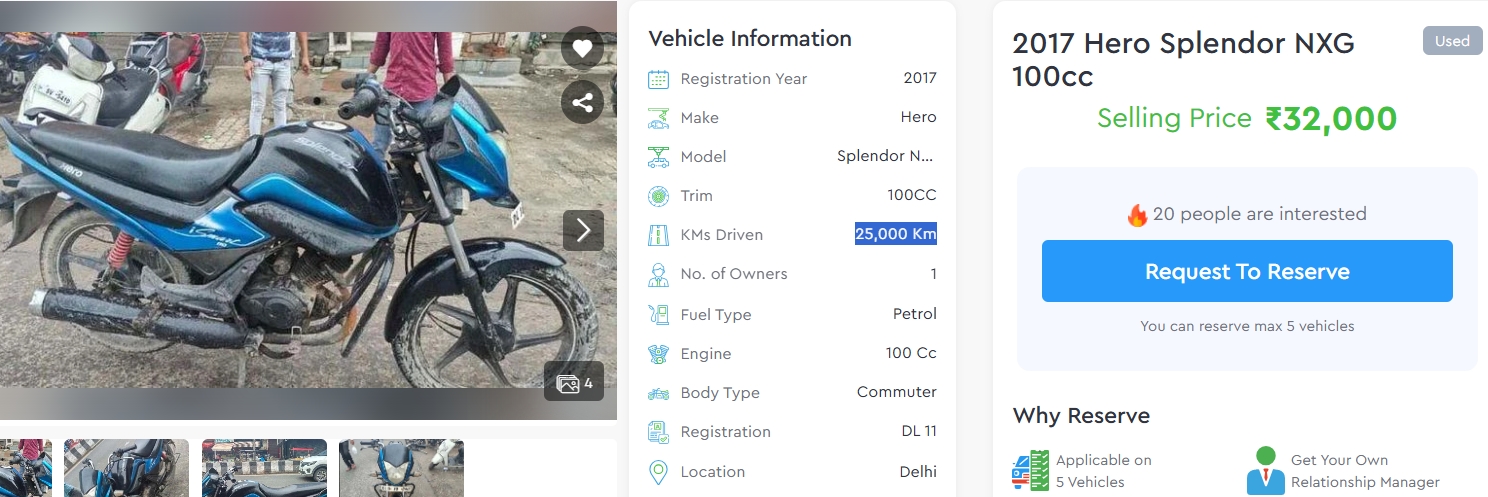
Task: Select the third thumbnail with white car
Action: tap(264, 468)
